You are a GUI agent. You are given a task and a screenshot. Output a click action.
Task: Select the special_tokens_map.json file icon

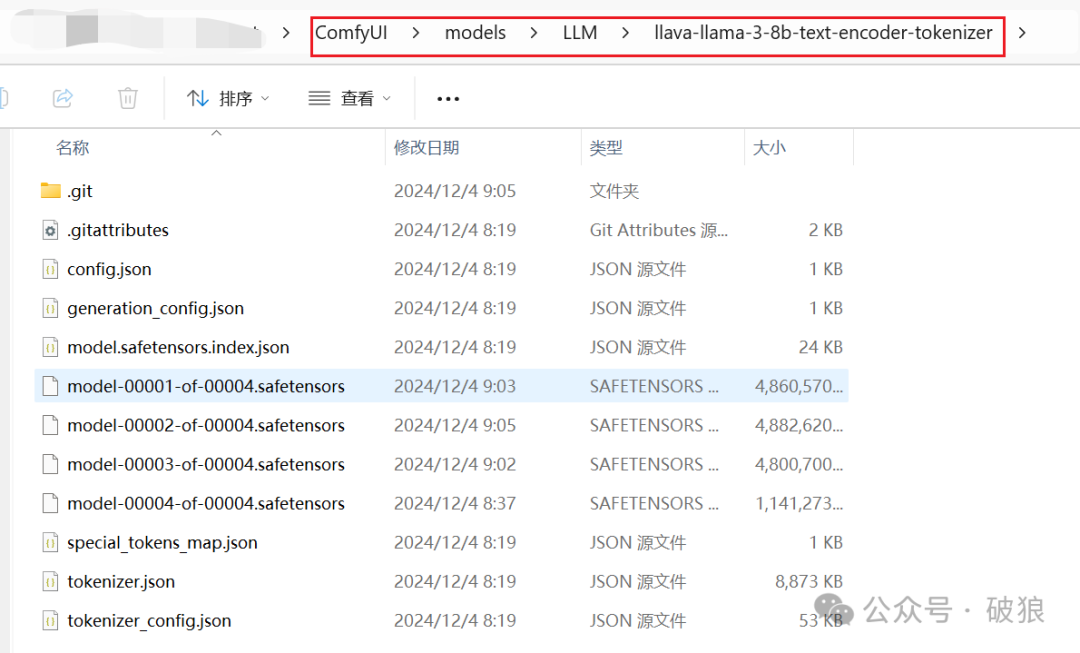50,543
